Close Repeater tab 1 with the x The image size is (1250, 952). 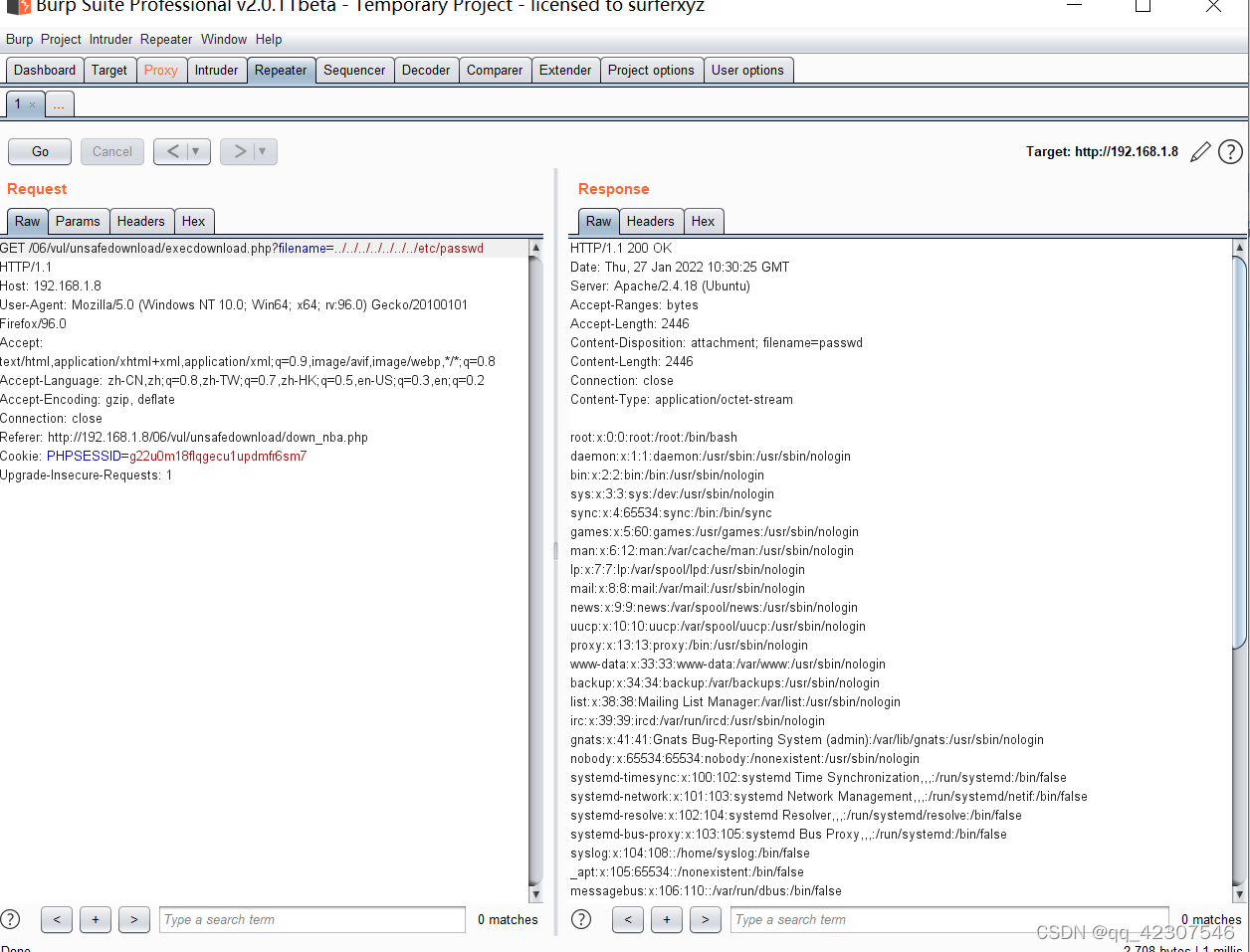[33, 104]
